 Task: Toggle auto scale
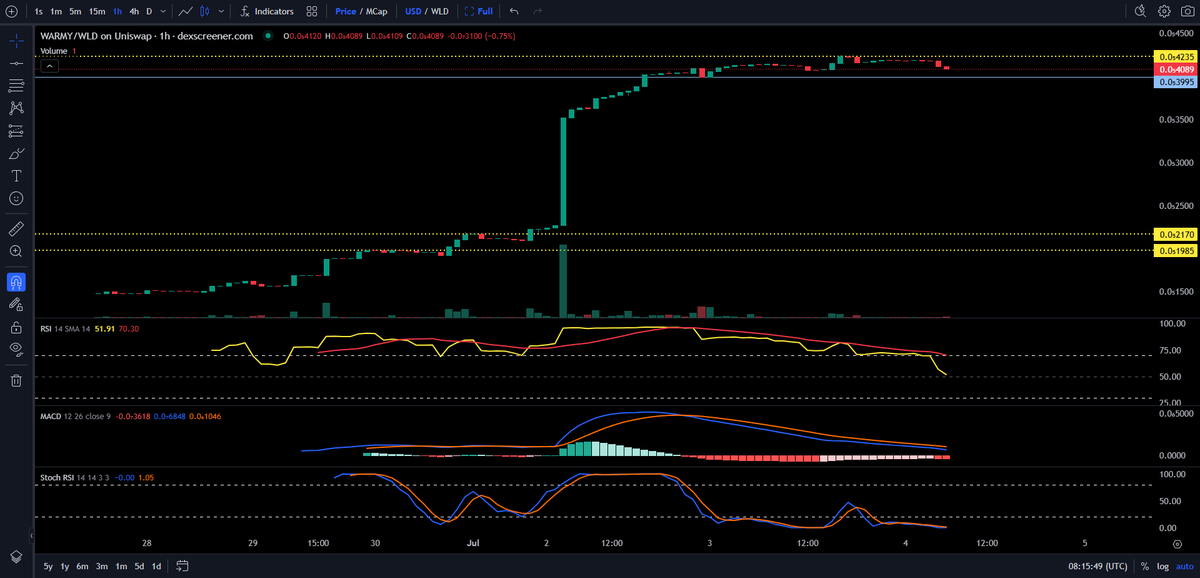1183,566
